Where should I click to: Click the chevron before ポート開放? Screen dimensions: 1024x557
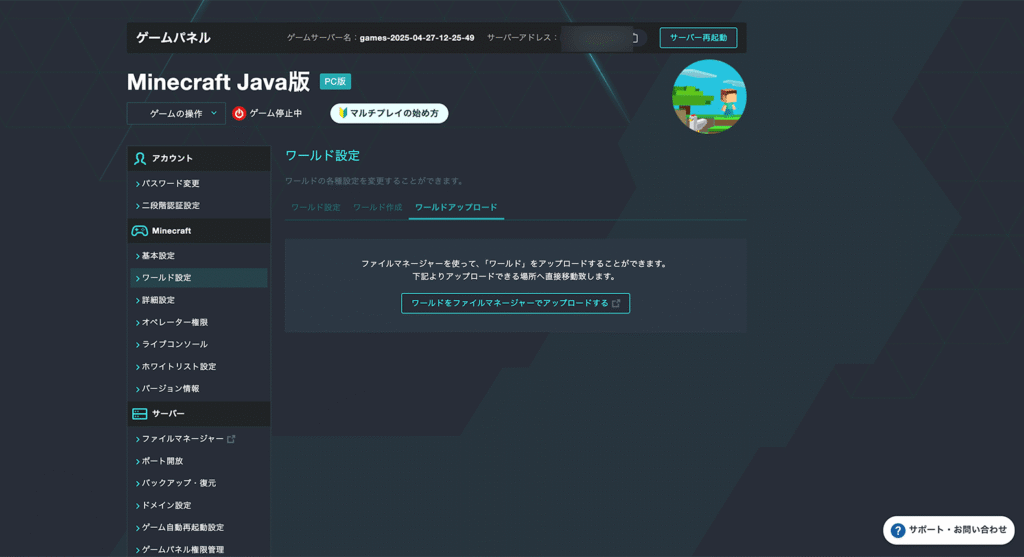click(x=138, y=462)
